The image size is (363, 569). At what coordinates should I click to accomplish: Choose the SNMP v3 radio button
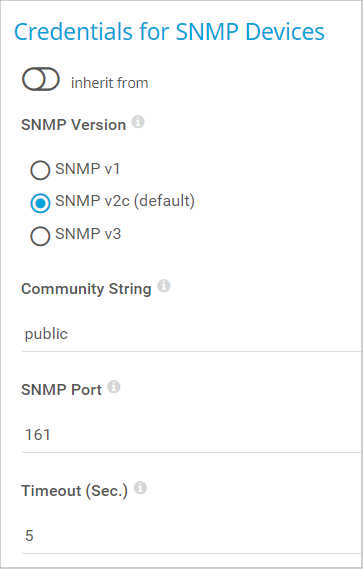pos(40,236)
